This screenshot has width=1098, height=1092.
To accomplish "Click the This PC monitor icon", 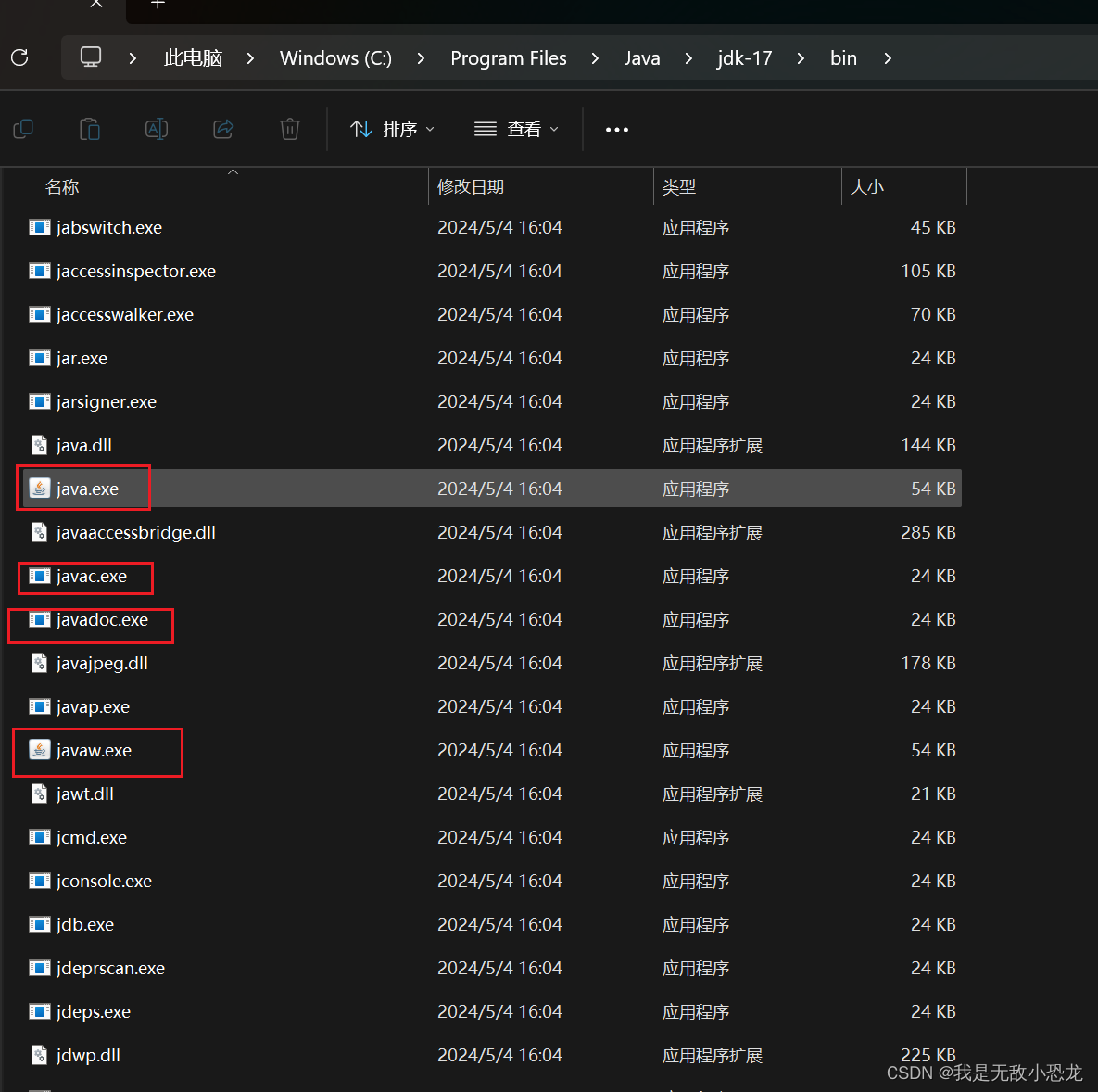I will click(90, 57).
